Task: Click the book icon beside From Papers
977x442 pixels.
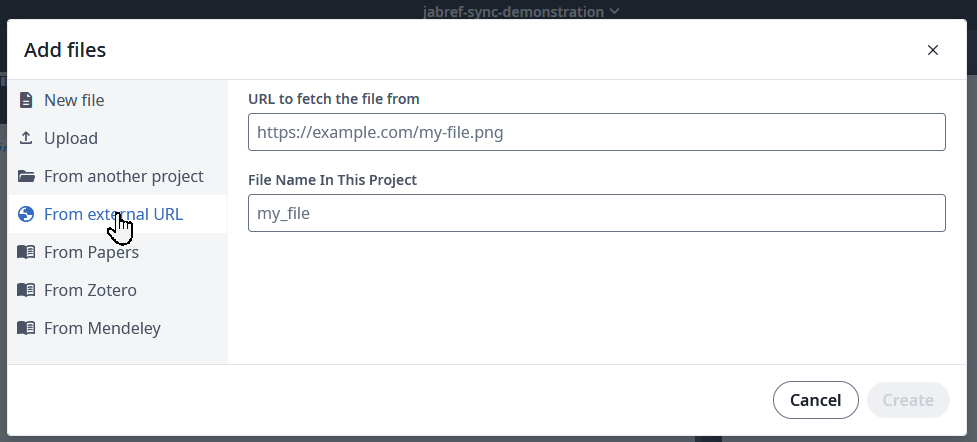Action: click(26, 252)
